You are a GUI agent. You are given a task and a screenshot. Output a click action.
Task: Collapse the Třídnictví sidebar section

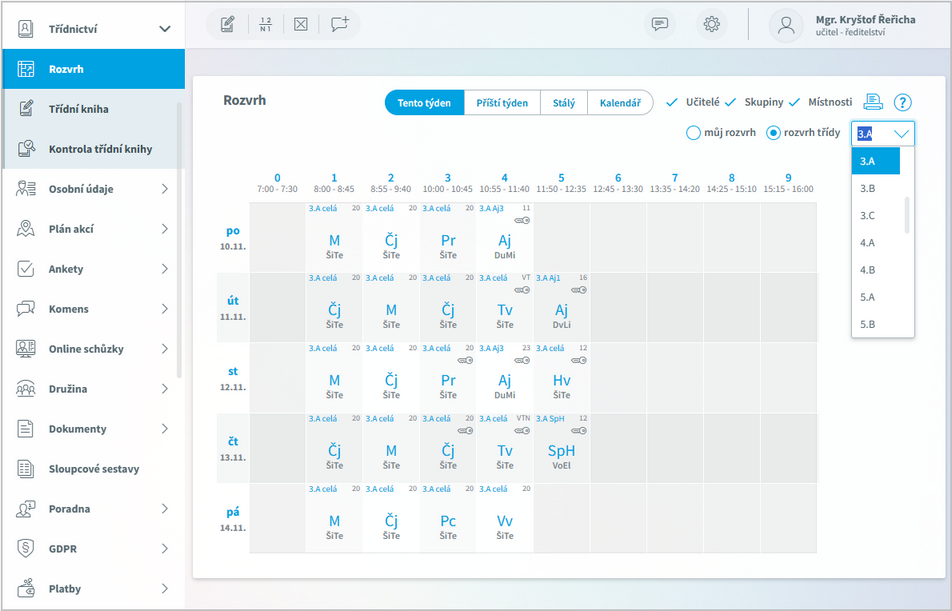click(165, 29)
